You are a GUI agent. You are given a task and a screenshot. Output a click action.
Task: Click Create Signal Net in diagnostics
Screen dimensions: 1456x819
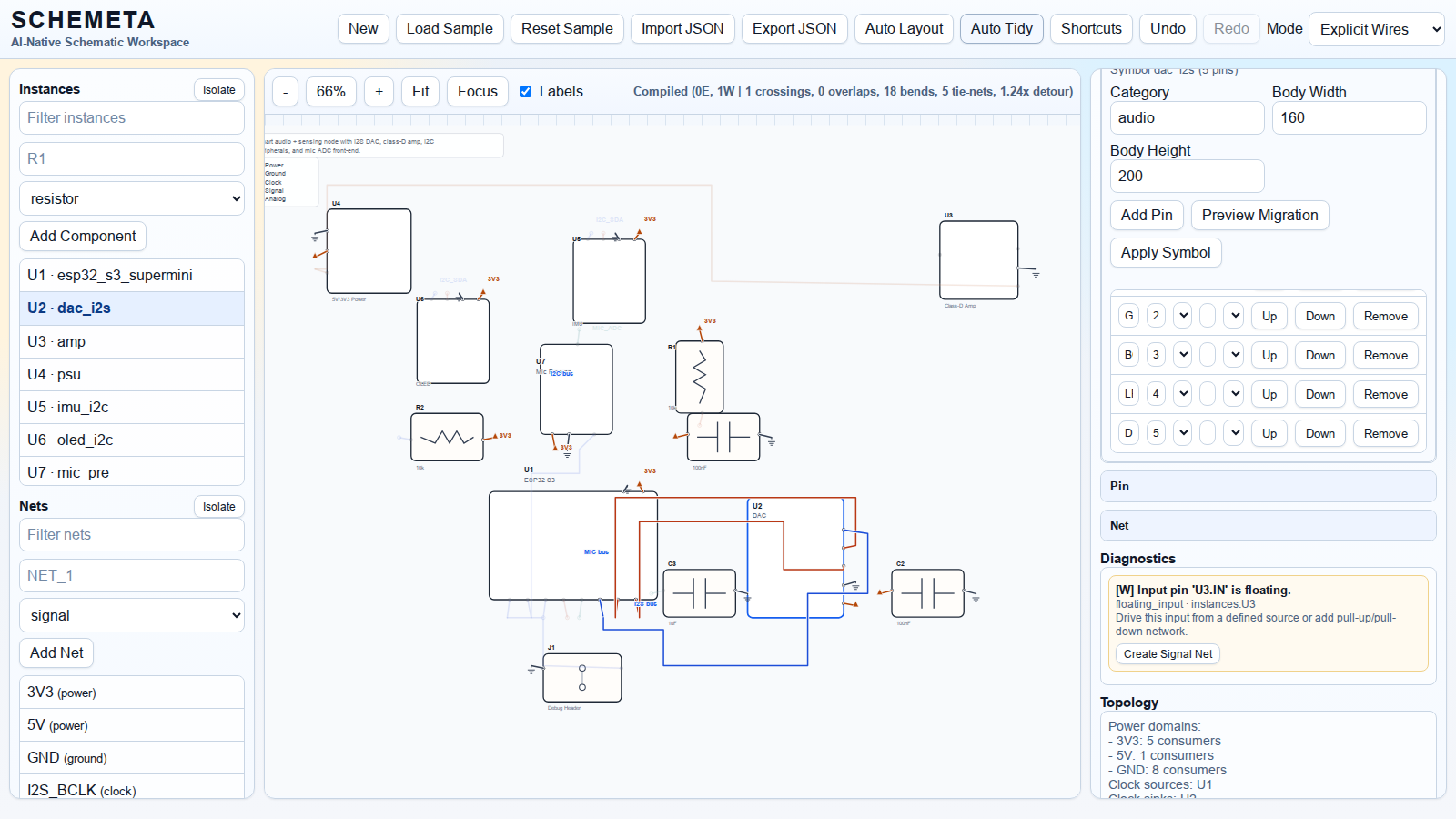point(1168,654)
